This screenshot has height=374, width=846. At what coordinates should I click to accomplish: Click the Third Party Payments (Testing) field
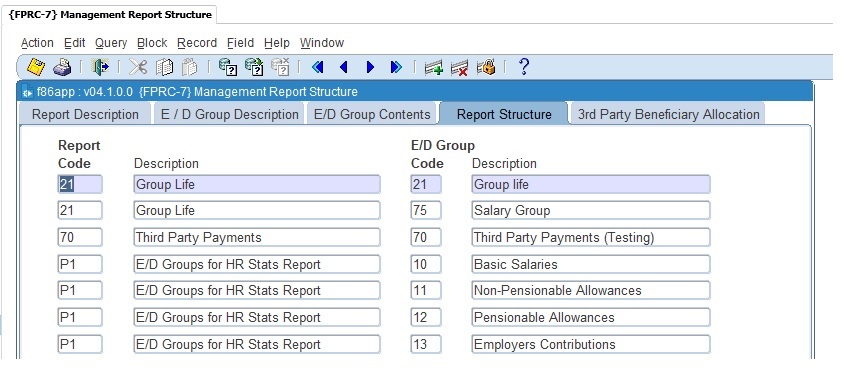[x=591, y=237]
